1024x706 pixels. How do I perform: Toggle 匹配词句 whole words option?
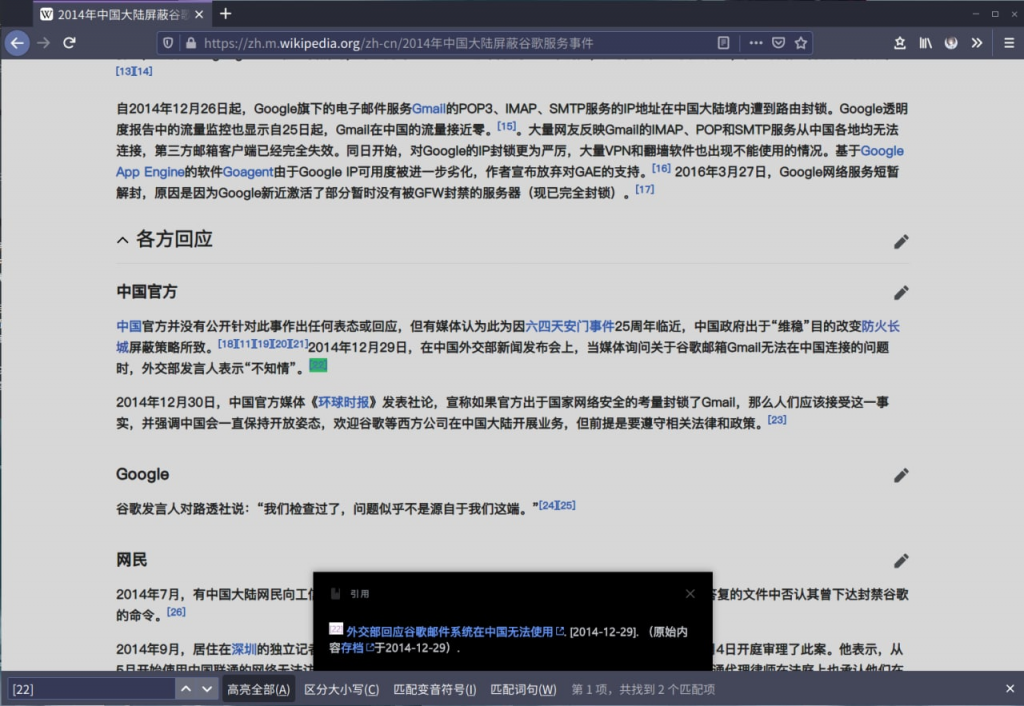tap(523, 689)
